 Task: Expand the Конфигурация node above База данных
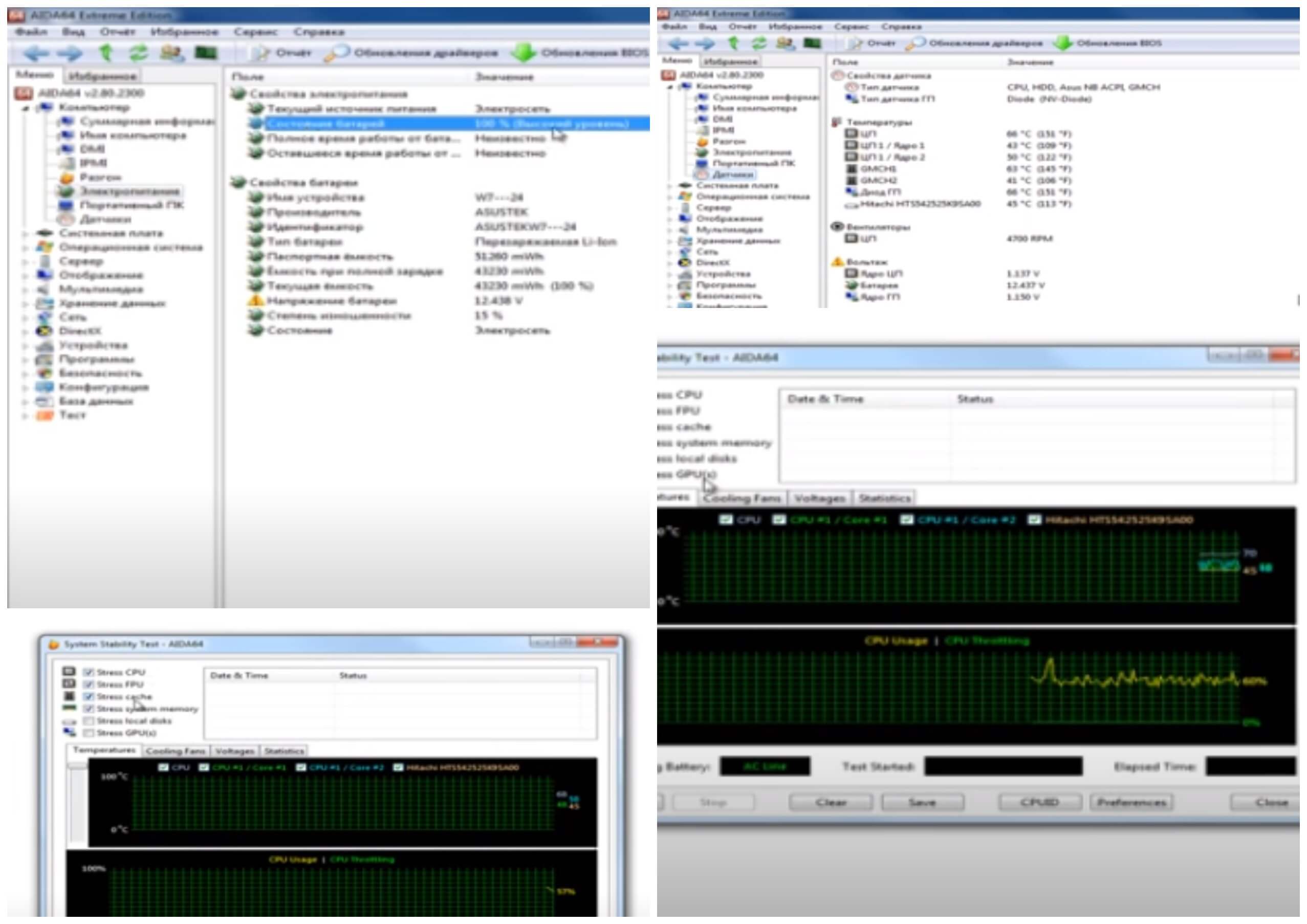click(25, 388)
